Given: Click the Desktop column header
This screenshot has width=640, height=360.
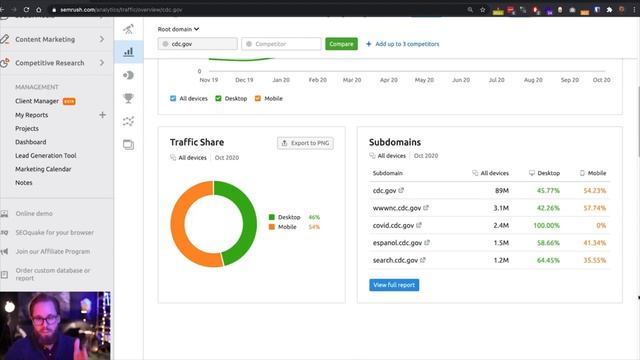Looking at the screenshot, I should pos(544,173).
